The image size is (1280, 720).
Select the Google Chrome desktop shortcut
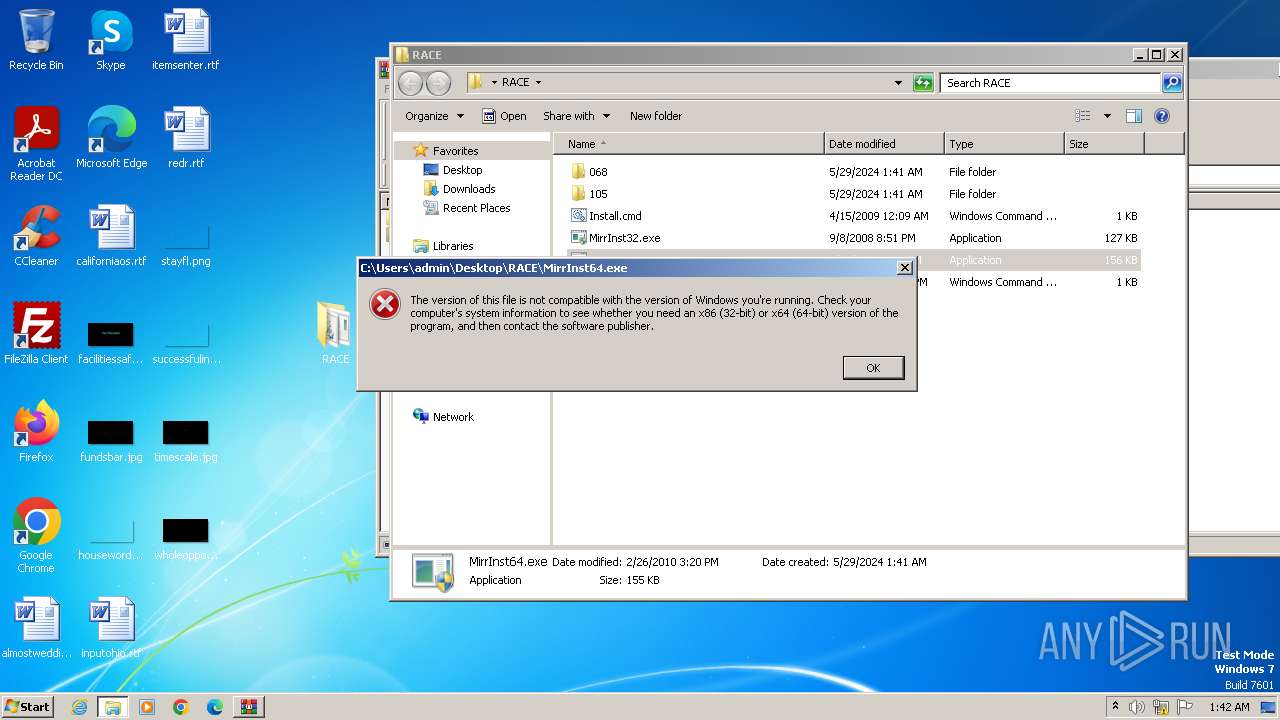[x=36, y=536]
